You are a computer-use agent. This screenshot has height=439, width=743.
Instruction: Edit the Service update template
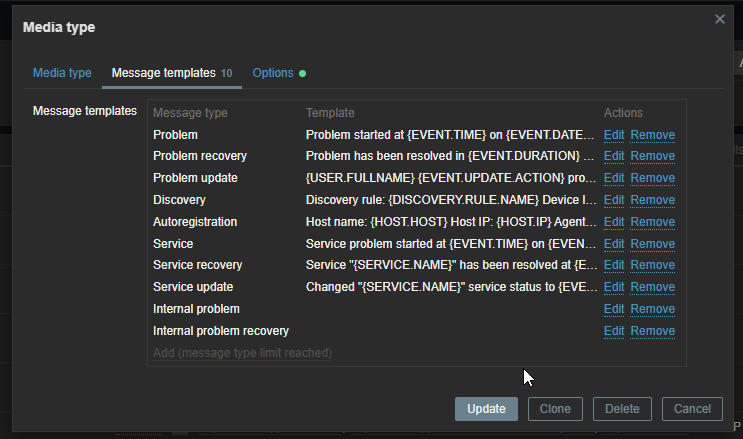[x=614, y=287]
